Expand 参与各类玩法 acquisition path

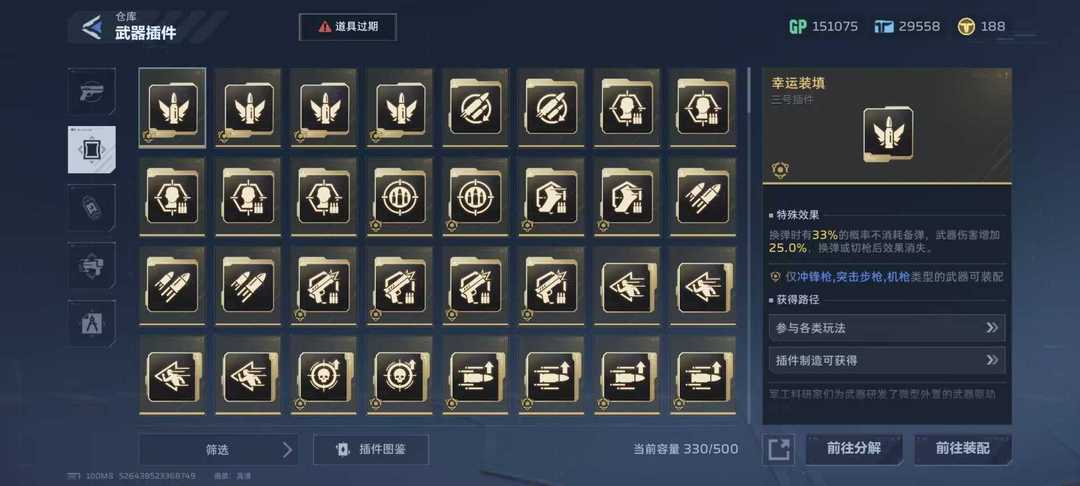(887, 328)
